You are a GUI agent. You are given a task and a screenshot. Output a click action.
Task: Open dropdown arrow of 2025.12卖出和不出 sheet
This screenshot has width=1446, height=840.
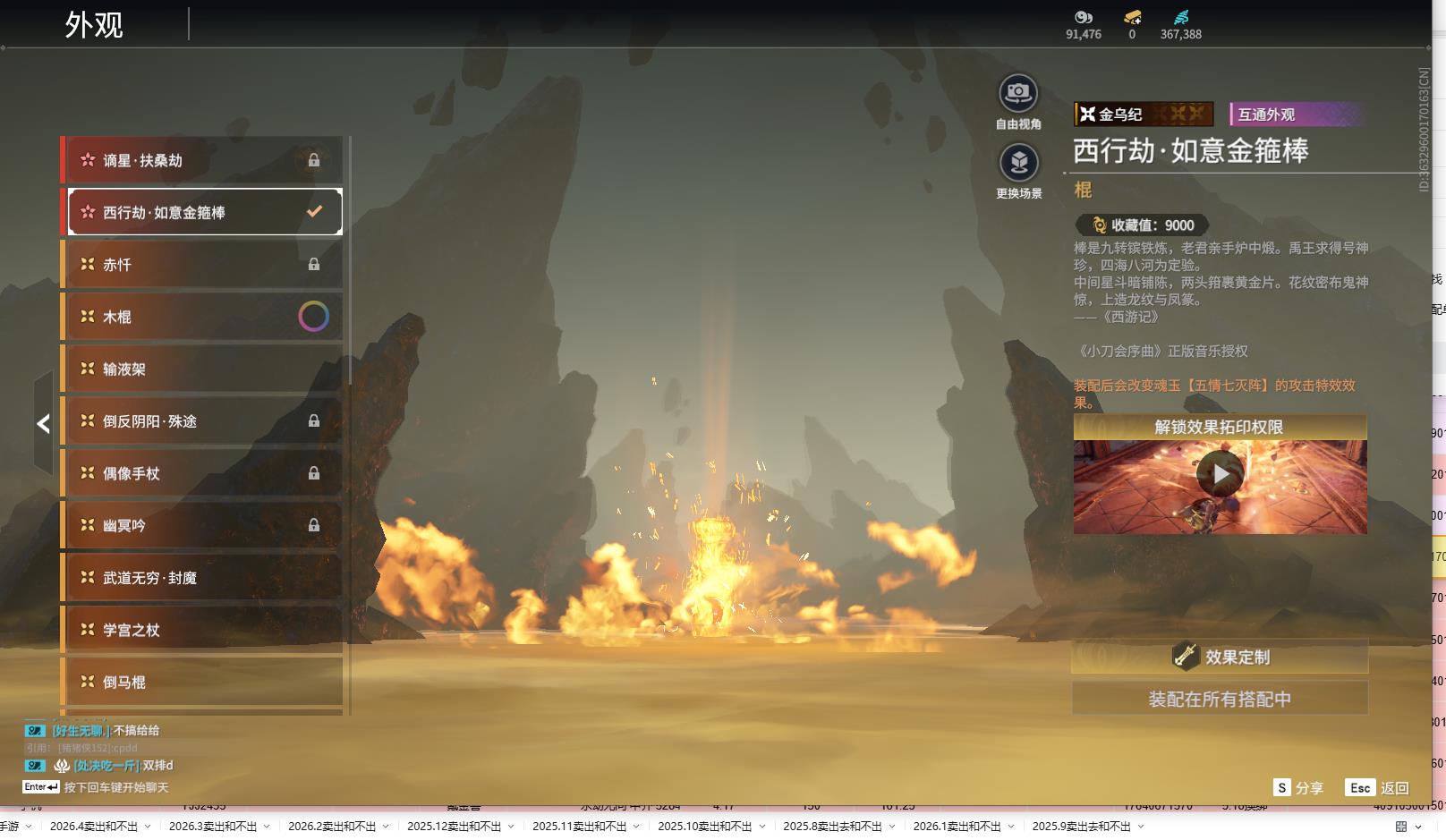pos(511,827)
